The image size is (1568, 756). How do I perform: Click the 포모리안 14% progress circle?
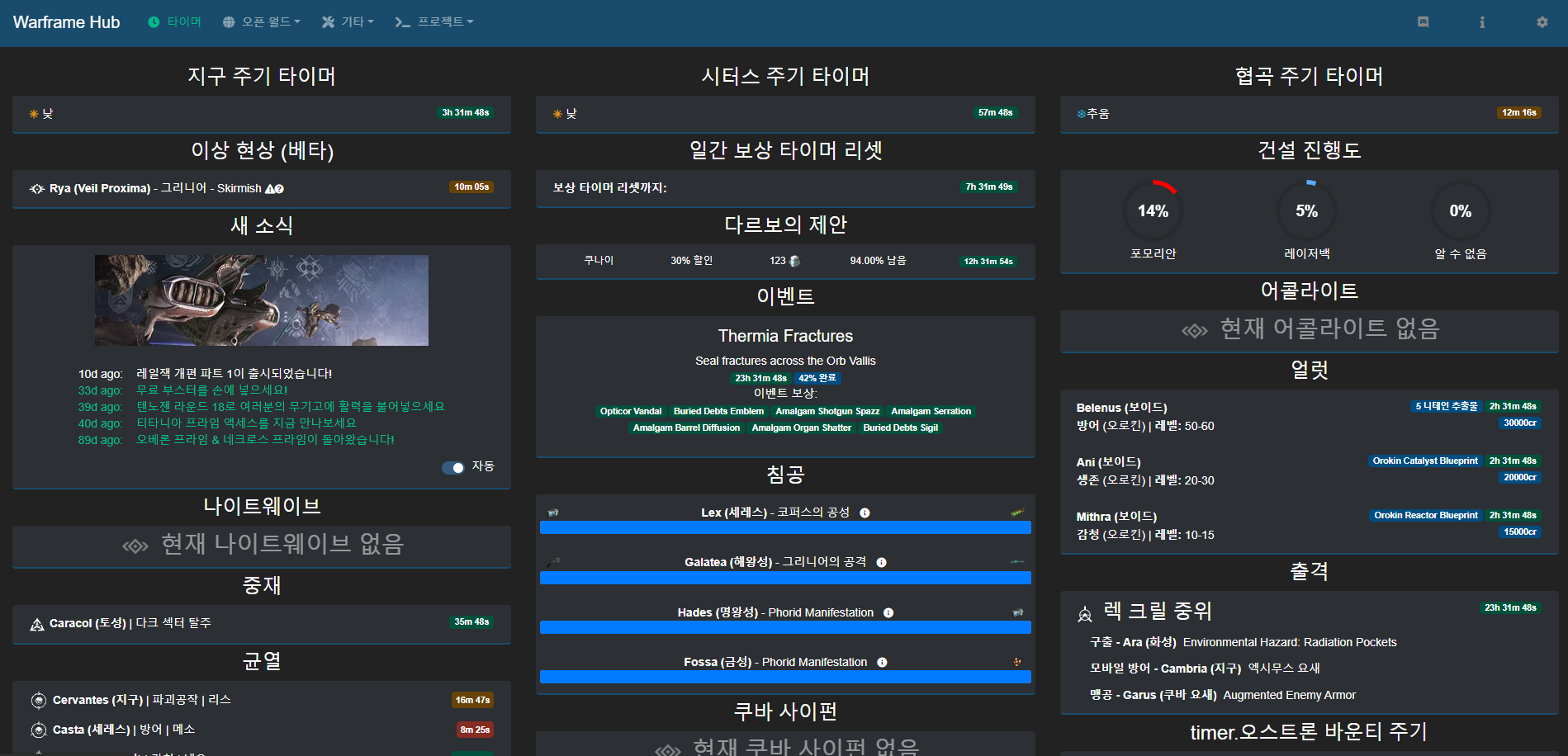(x=1153, y=211)
